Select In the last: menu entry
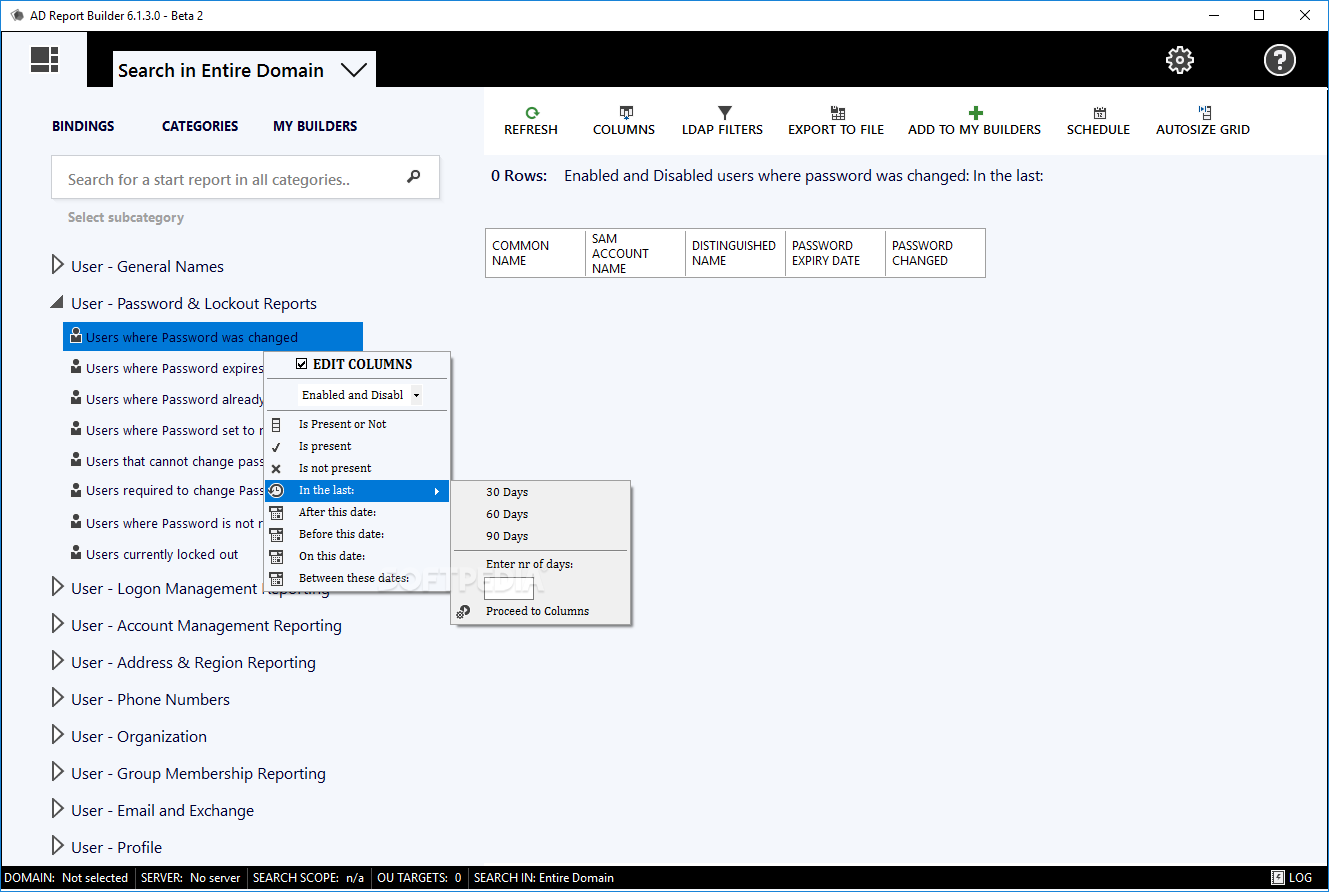 click(x=357, y=490)
